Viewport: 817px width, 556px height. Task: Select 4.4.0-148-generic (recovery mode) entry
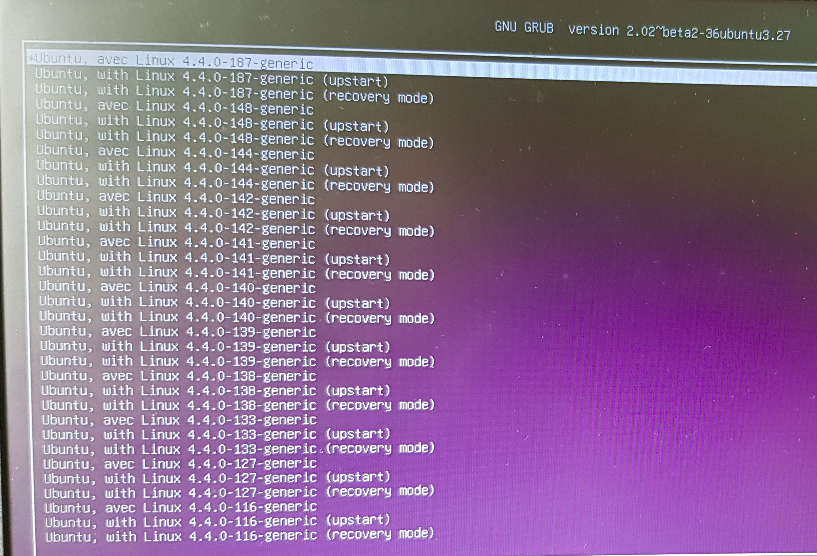click(235, 139)
